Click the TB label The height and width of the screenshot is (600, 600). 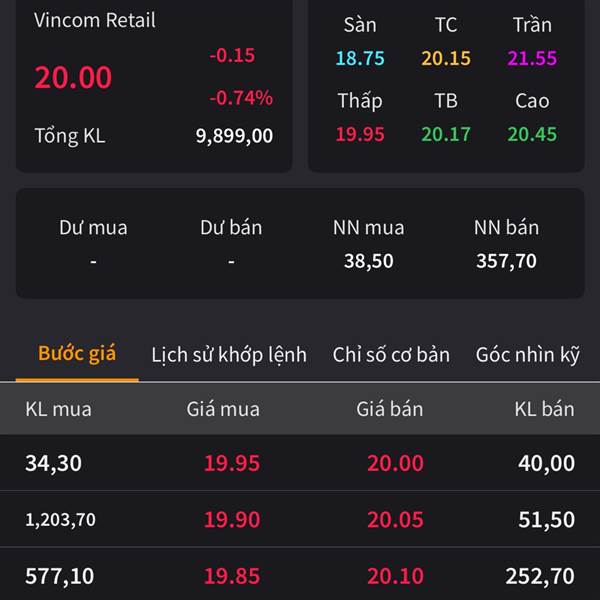coord(446,101)
